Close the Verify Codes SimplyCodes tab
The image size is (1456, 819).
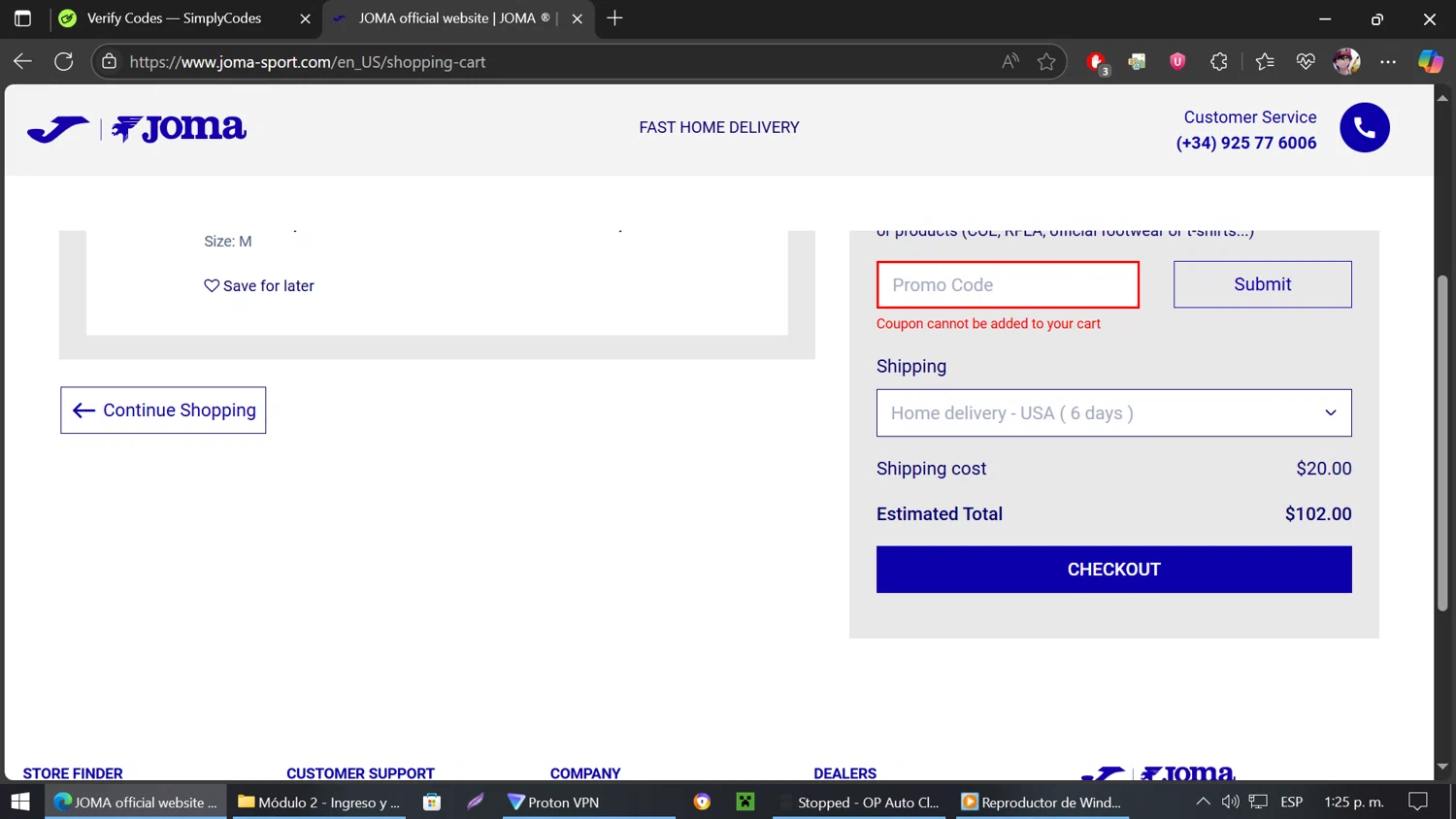pyautogui.click(x=305, y=18)
